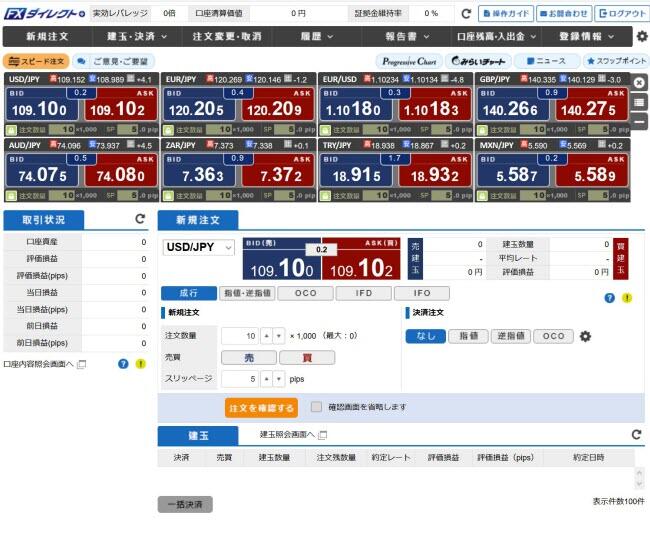Screen dimensions: 650x534
Task: Open 決済注文 settings gear icon
Action: [585, 336]
